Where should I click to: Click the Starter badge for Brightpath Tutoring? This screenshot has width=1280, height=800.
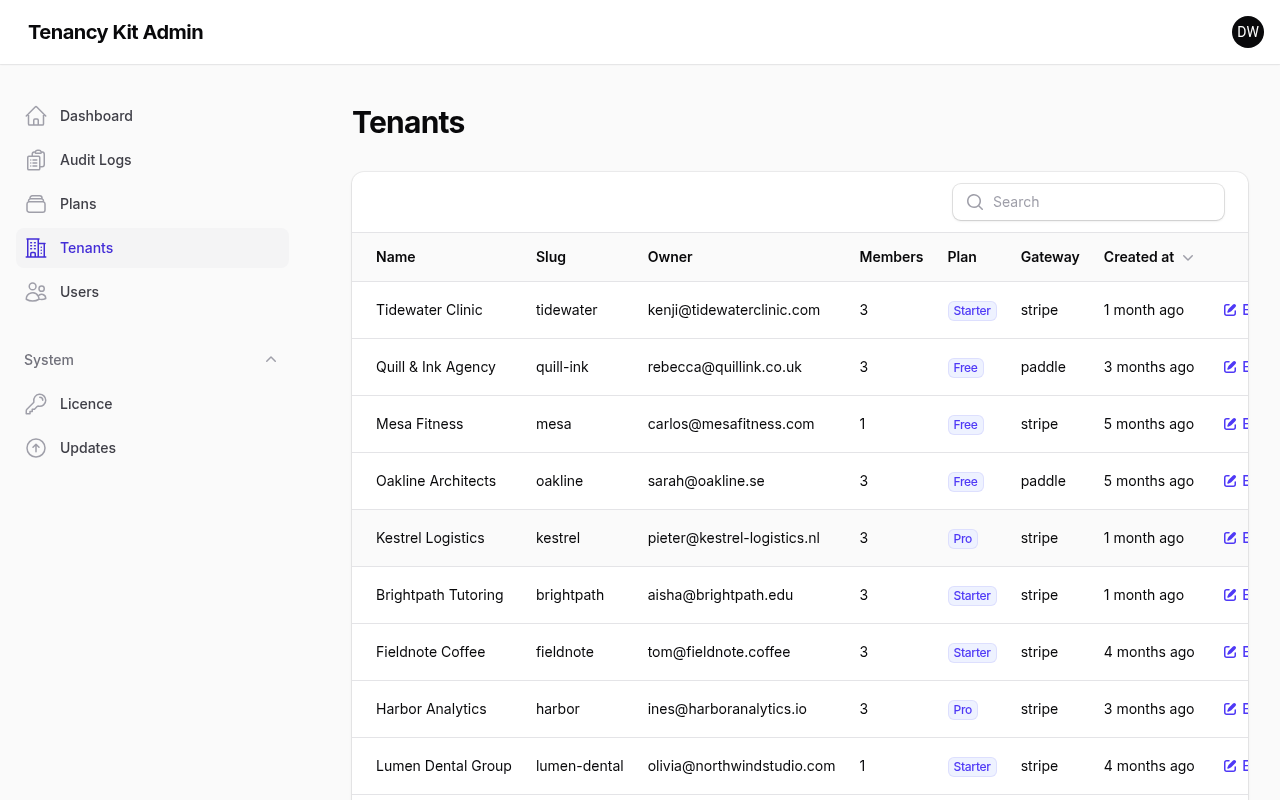[x=972, y=595]
